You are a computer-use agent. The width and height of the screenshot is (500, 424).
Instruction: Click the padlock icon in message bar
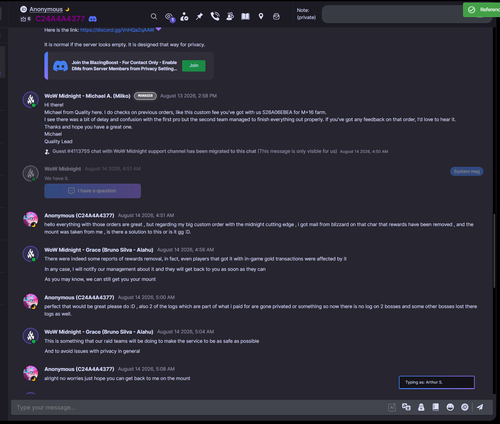click(x=421, y=407)
